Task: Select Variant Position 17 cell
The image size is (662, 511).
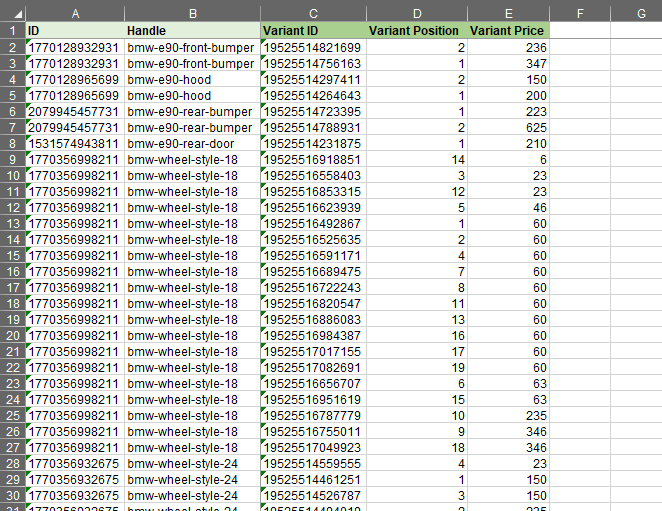Action: 417,351
